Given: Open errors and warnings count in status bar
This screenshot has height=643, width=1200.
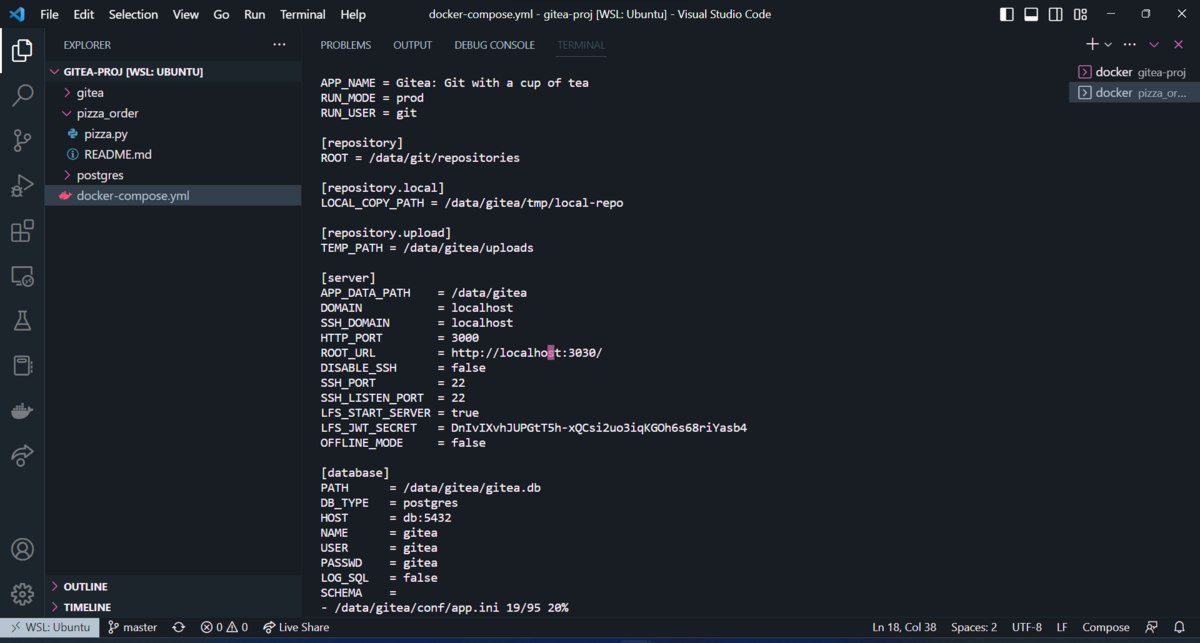Looking at the screenshot, I should 224,627.
